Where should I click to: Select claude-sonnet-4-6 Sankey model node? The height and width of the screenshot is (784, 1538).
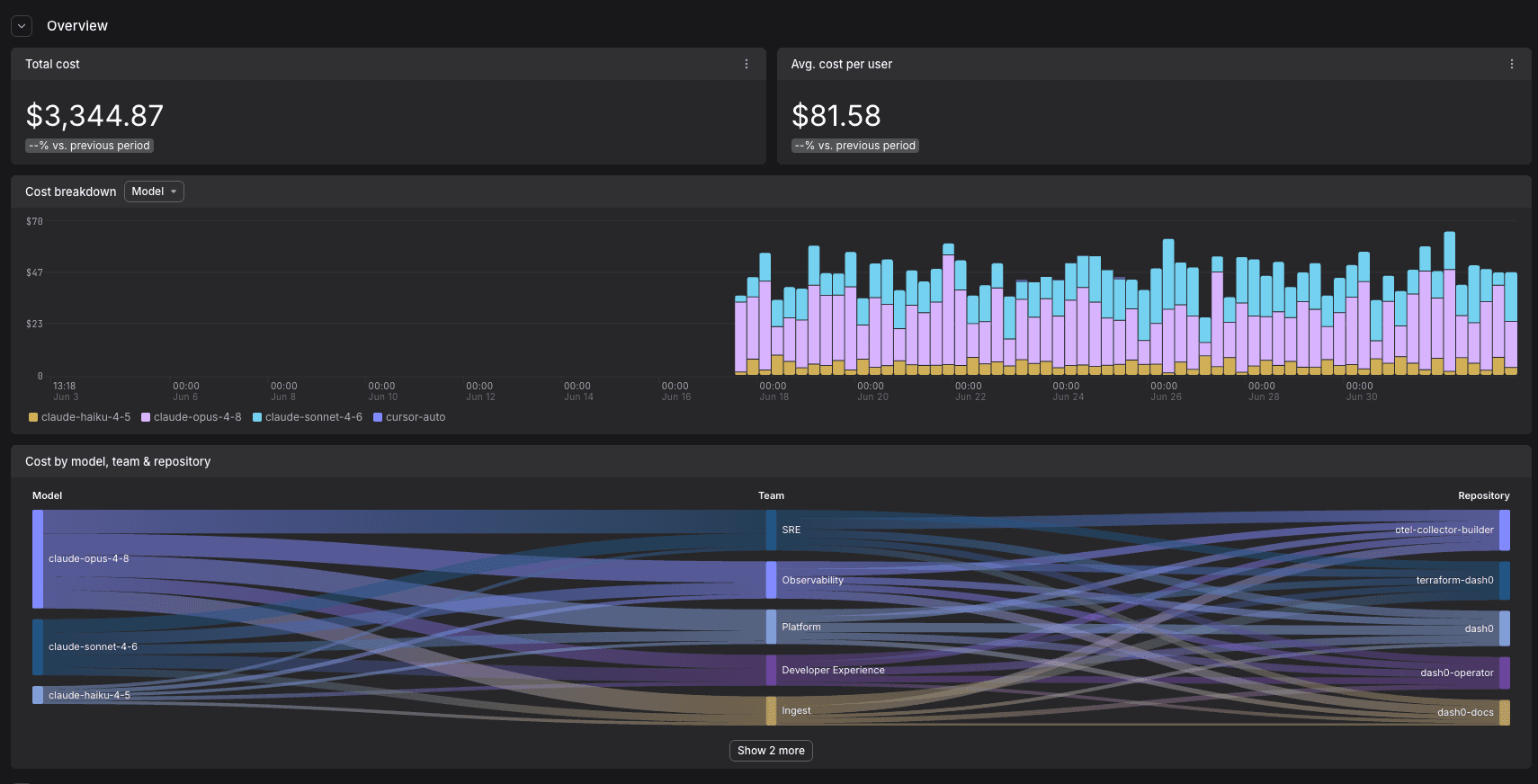(38, 647)
